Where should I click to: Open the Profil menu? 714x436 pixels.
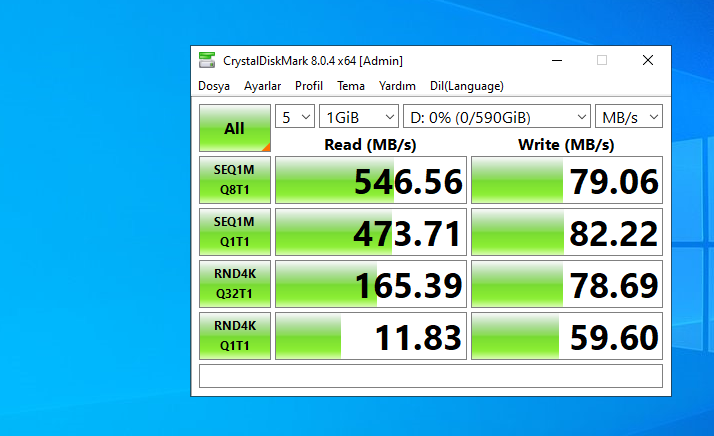coord(309,86)
